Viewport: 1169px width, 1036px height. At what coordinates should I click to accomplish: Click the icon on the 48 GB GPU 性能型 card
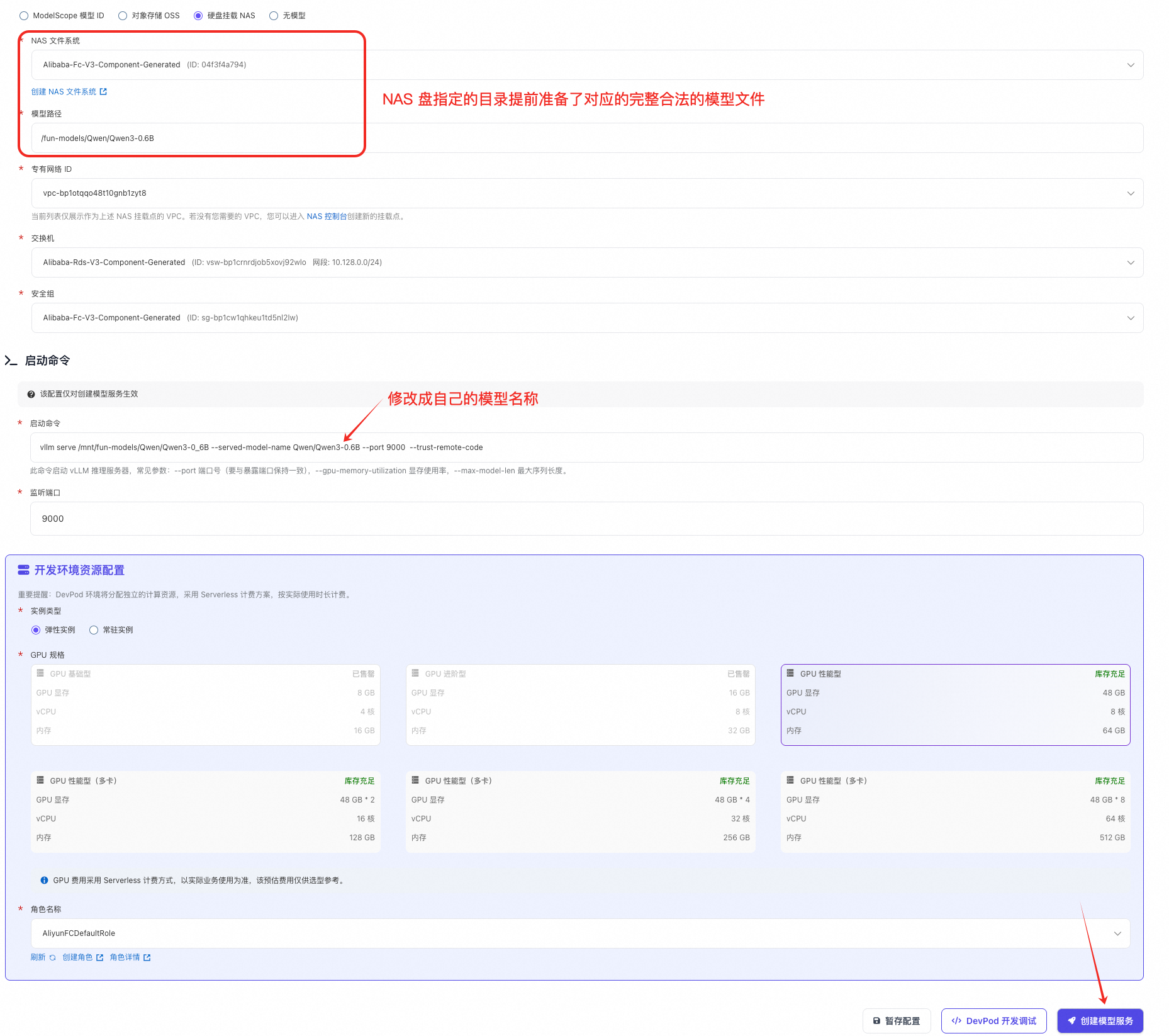coord(790,673)
